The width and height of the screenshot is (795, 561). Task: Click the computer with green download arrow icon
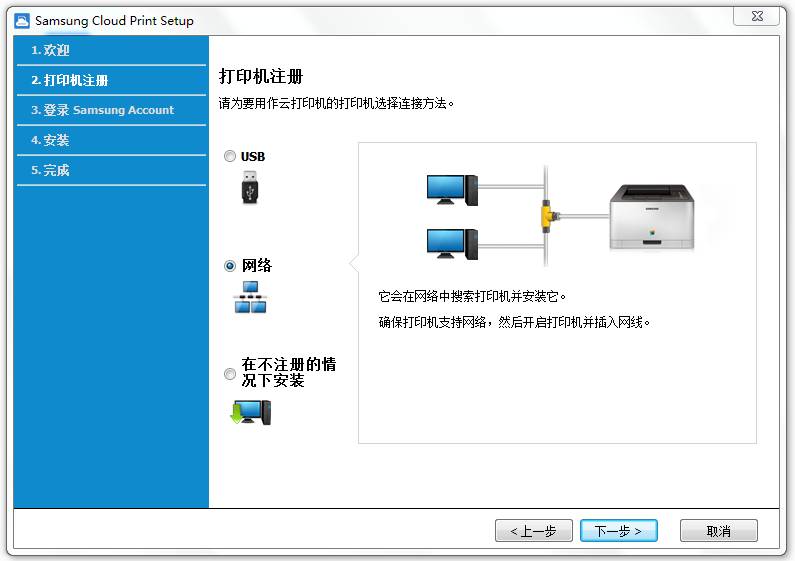click(250, 412)
